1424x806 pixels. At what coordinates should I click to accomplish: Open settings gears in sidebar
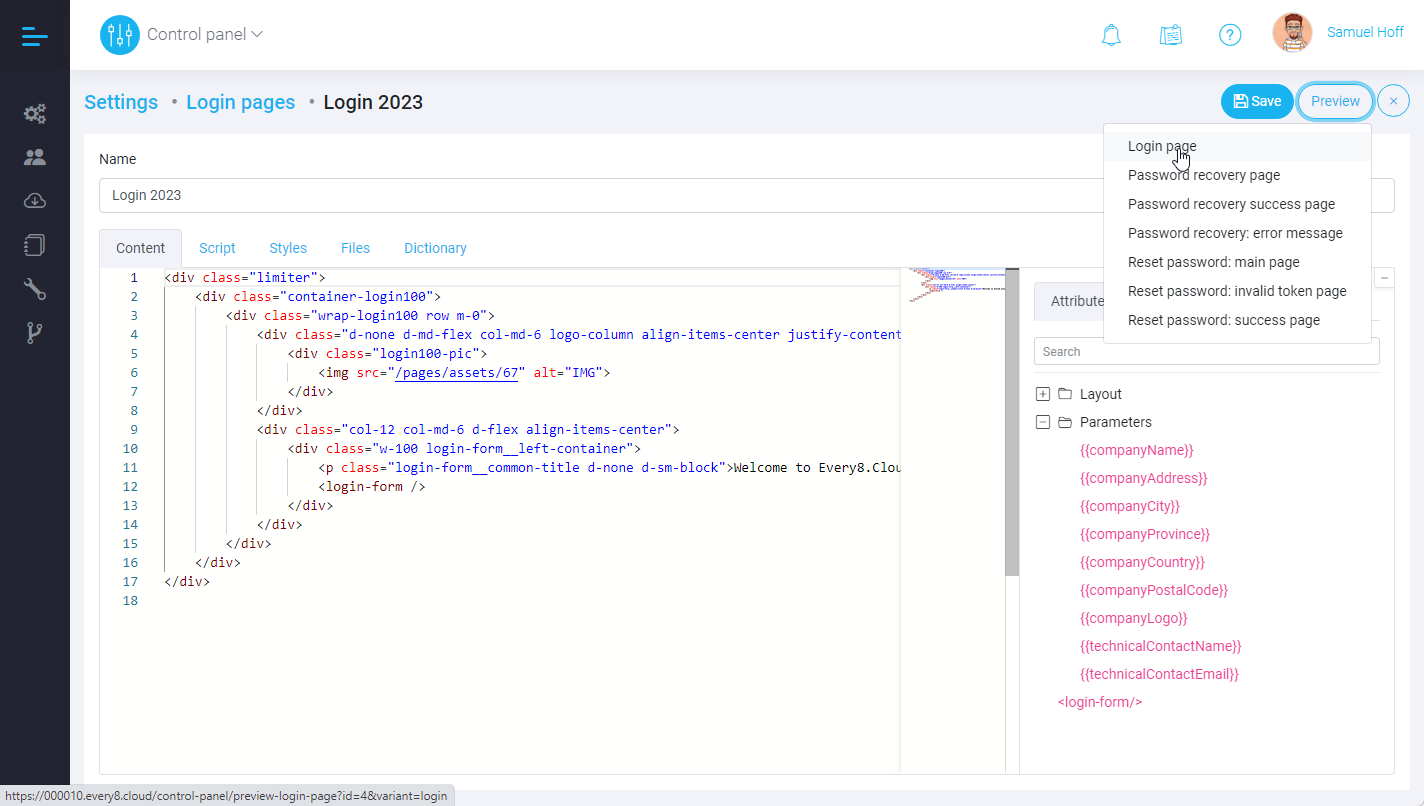coord(35,113)
